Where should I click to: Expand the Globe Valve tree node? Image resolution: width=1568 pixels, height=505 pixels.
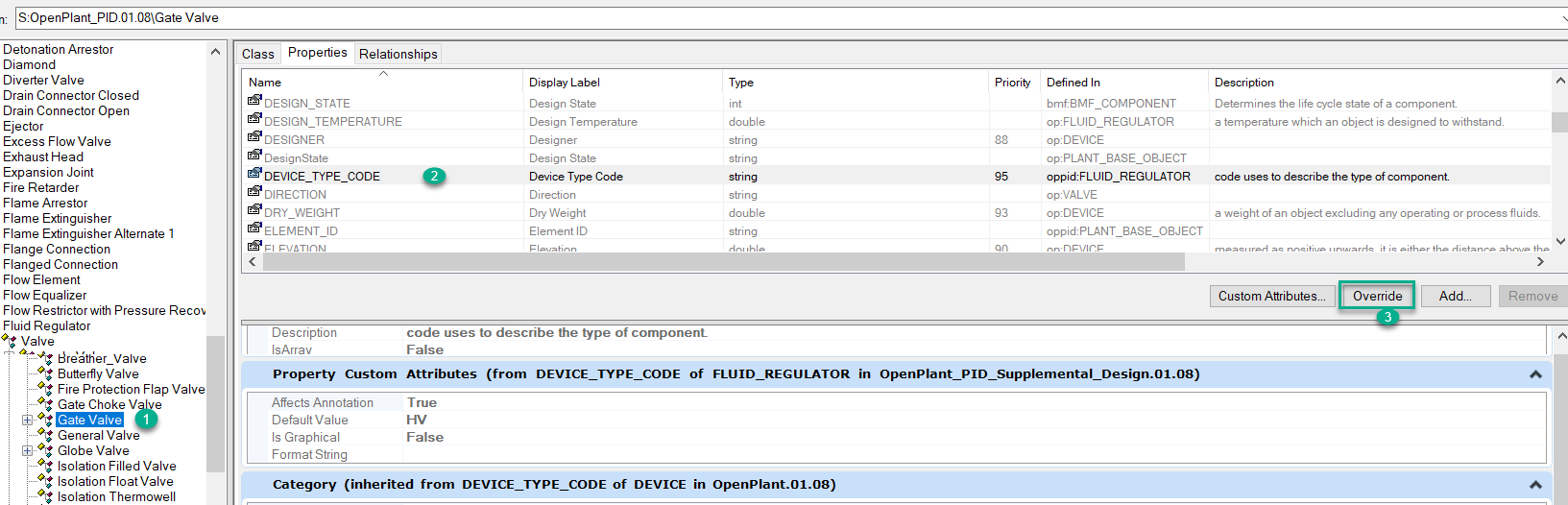(27, 451)
